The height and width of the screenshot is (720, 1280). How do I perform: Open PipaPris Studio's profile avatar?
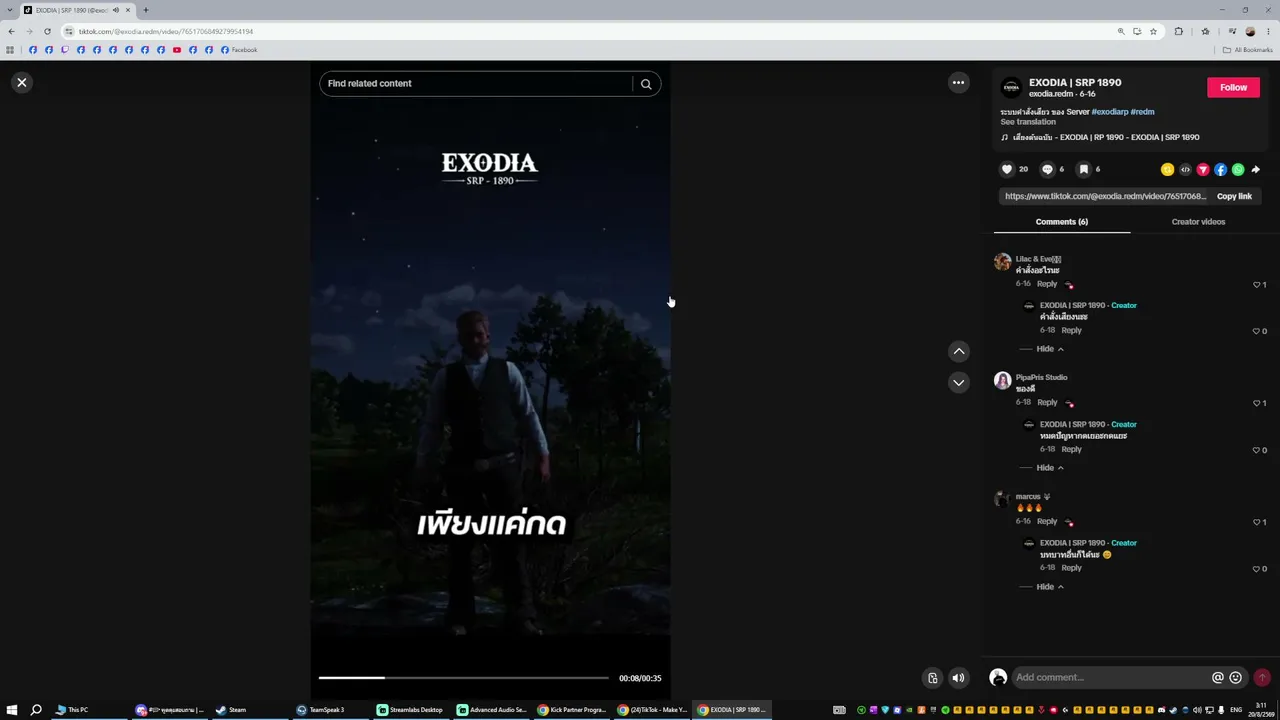click(x=1002, y=381)
